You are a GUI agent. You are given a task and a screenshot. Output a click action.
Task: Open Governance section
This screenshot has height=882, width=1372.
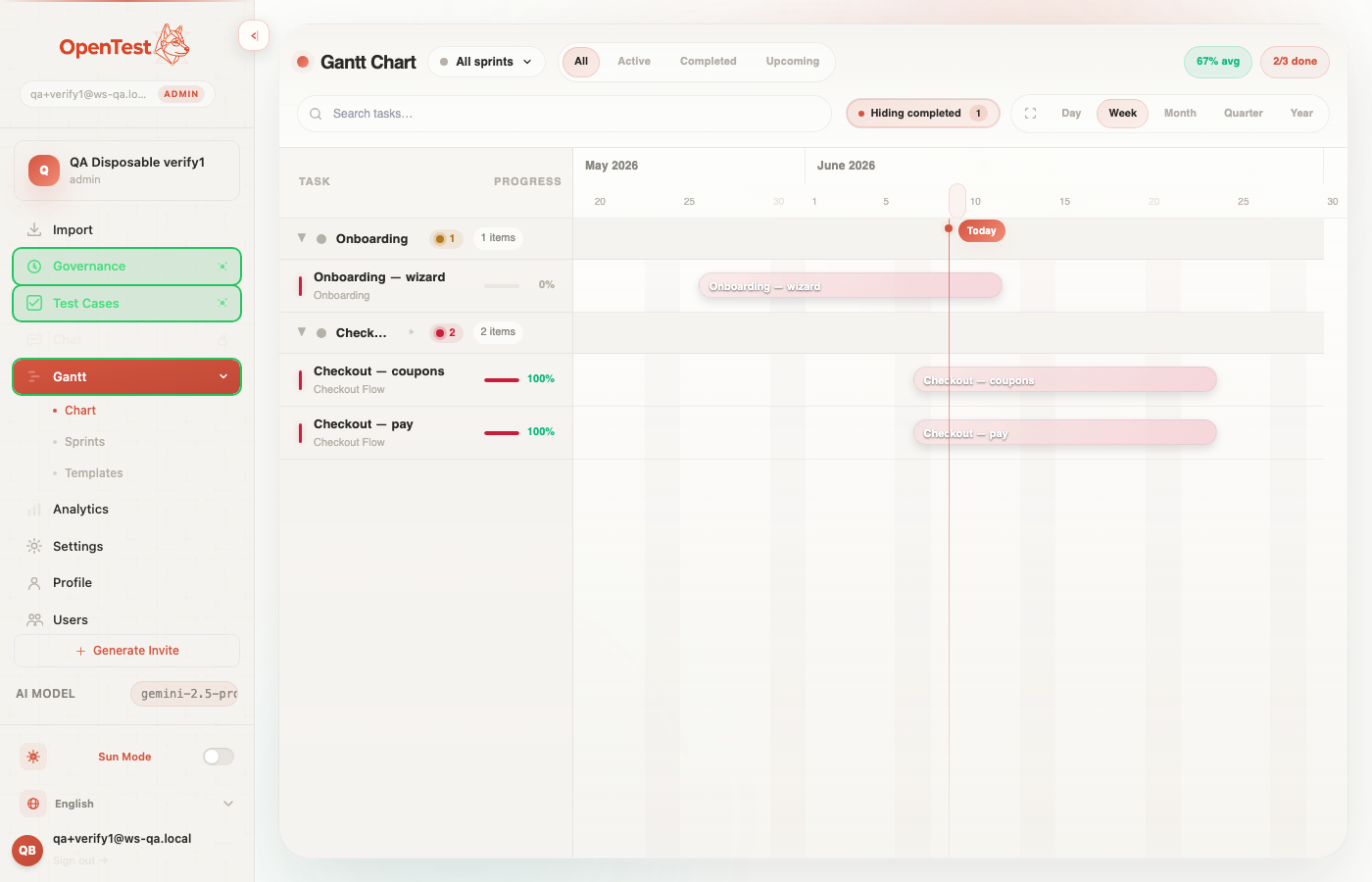(x=126, y=267)
